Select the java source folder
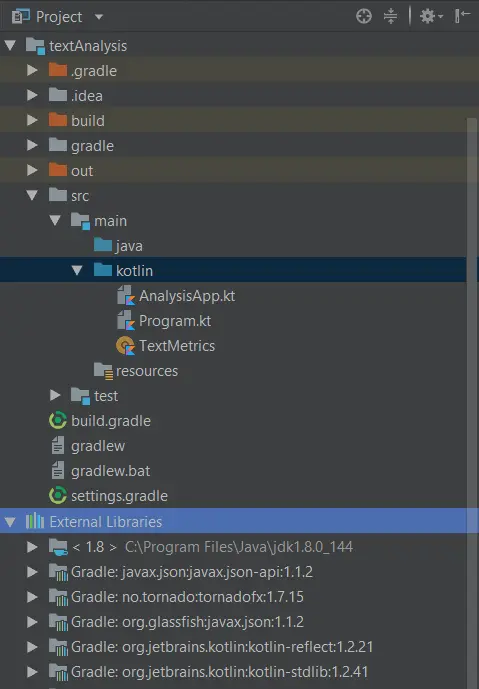This screenshot has width=479, height=689. pos(129,246)
